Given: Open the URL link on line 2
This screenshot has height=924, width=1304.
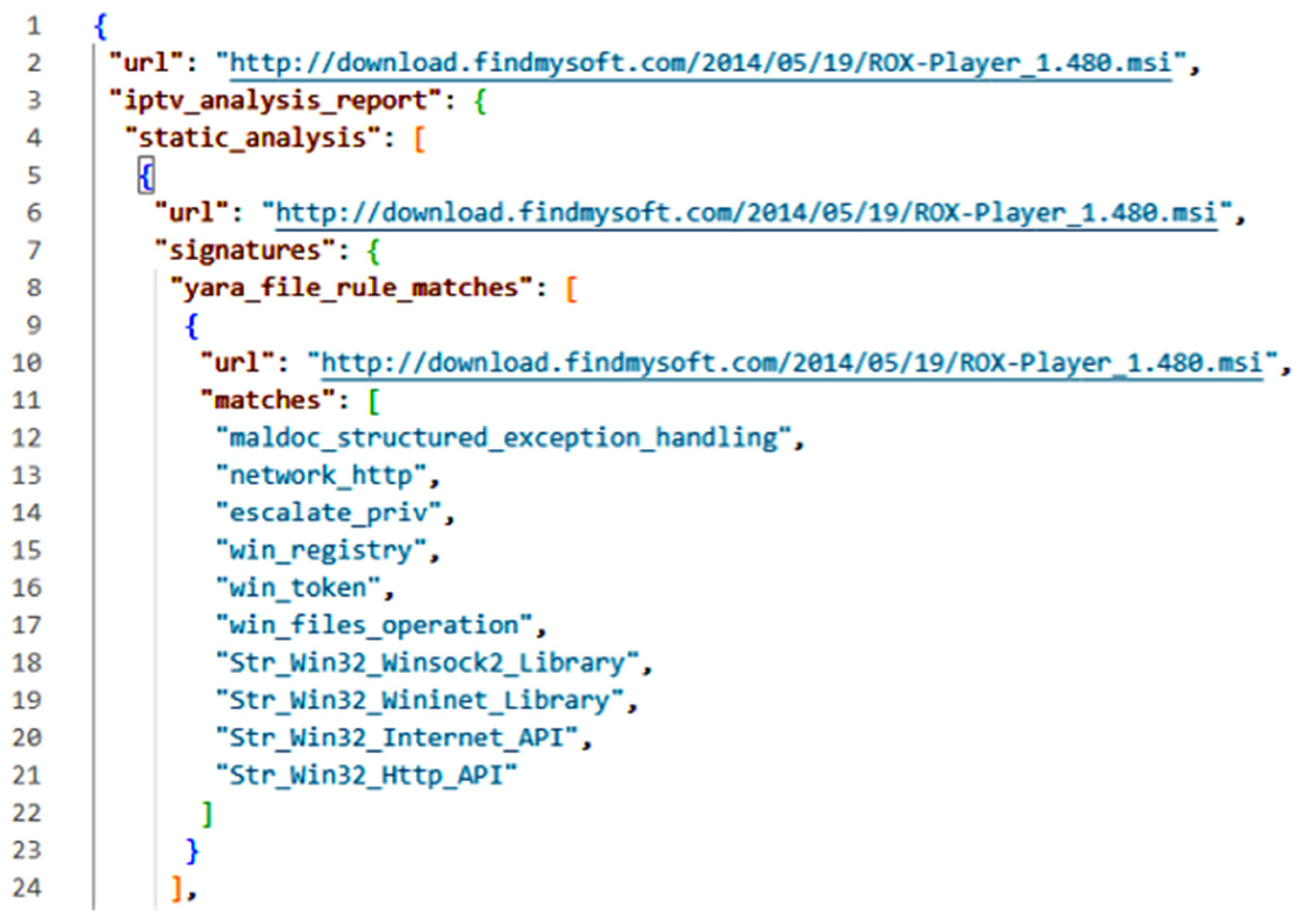Looking at the screenshot, I should tap(700, 63).
